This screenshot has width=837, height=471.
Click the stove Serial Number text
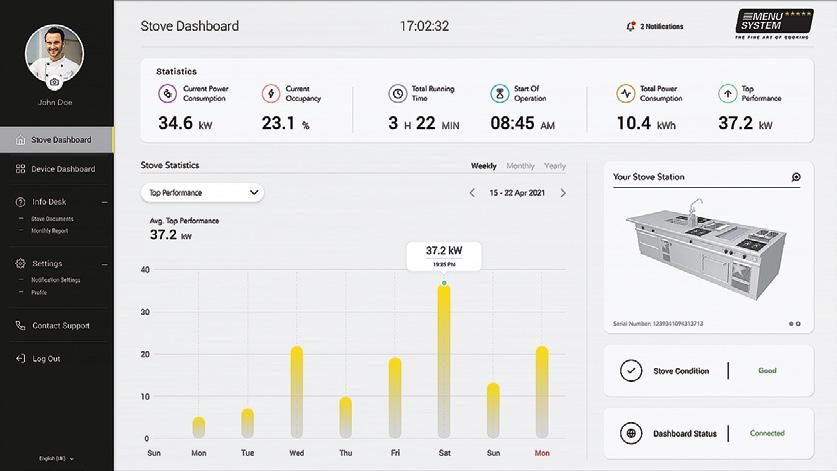pyautogui.click(x=658, y=324)
